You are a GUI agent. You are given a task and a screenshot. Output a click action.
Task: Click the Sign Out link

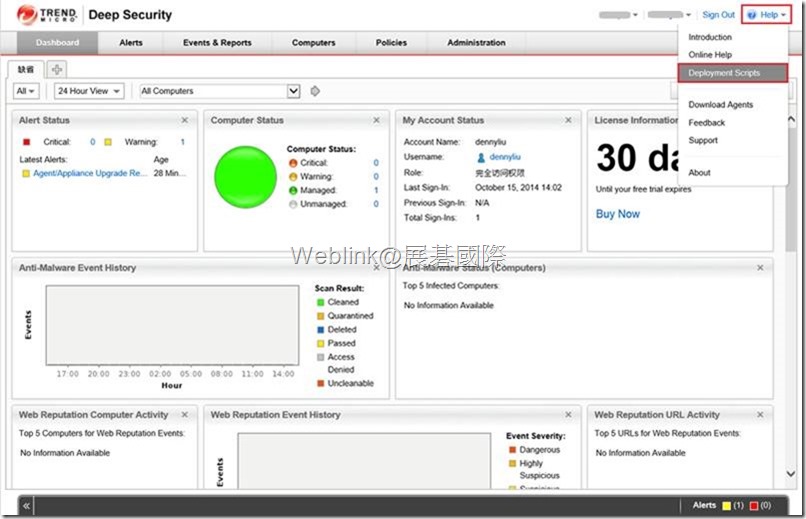[x=718, y=15]
